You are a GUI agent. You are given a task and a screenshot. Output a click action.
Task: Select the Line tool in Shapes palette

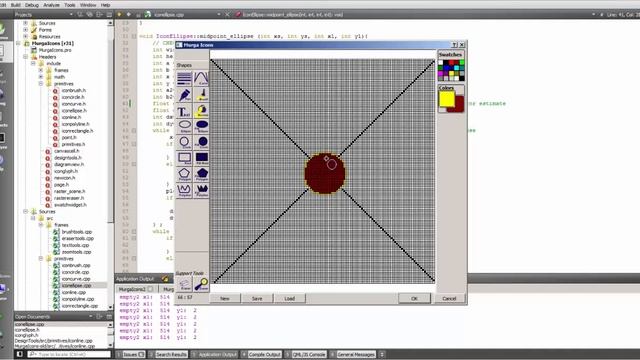(x=184, y=78)
